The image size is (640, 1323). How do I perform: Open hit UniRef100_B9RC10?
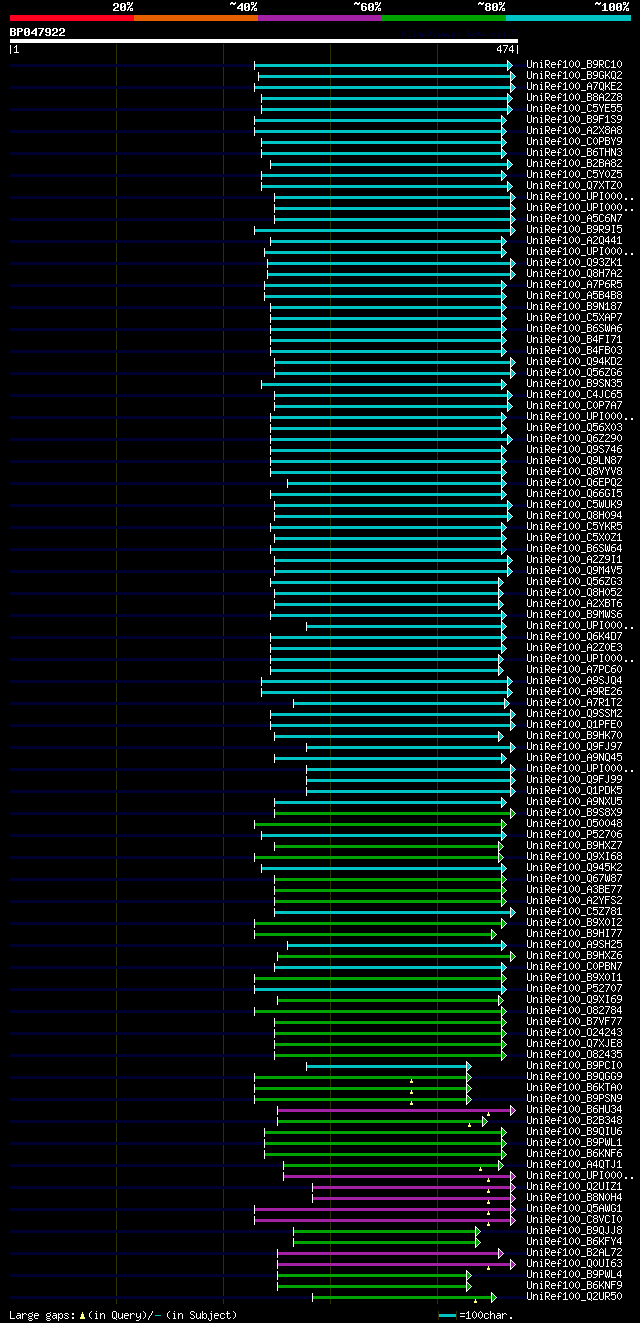click(574, 65)
